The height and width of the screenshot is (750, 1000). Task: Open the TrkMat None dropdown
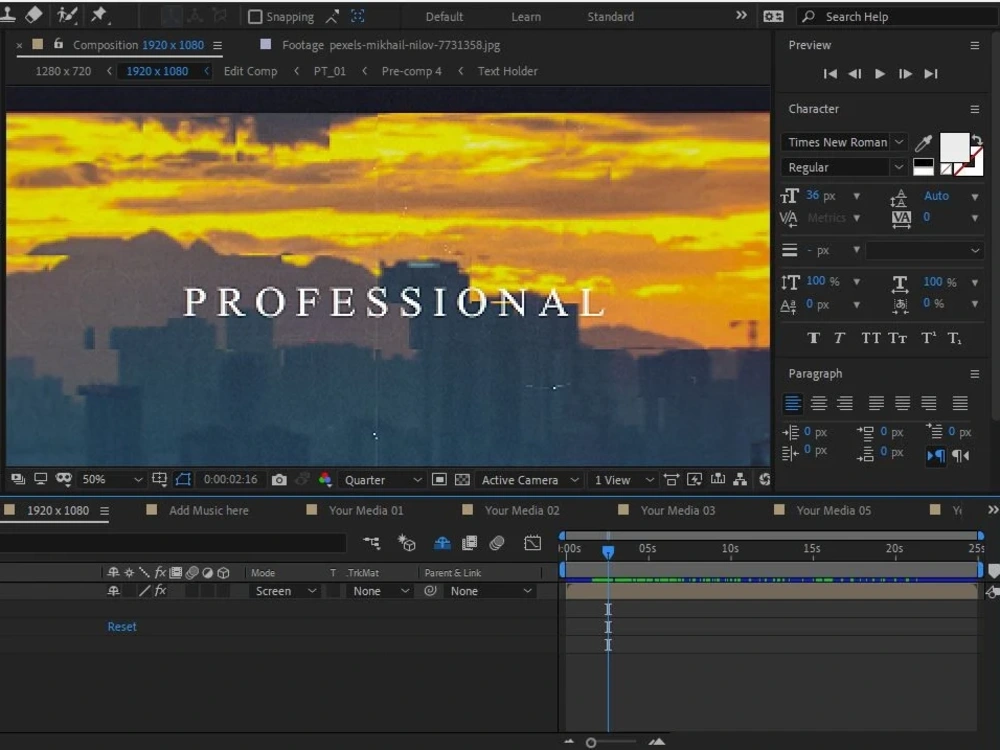(379, 591)
